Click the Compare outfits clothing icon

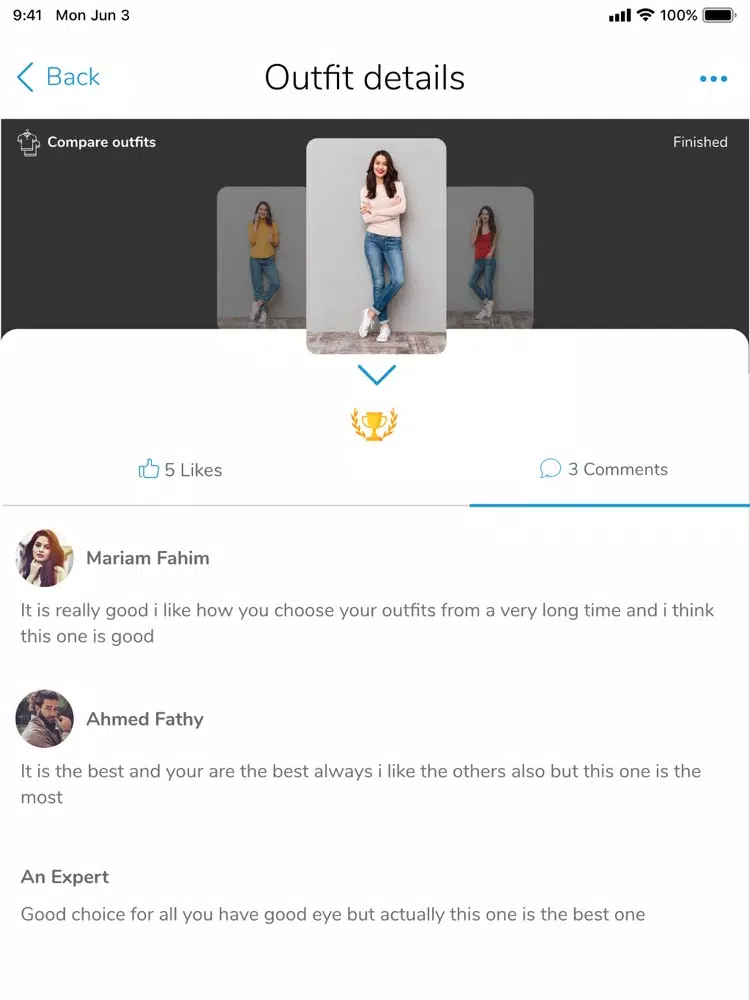coord(28,142)
